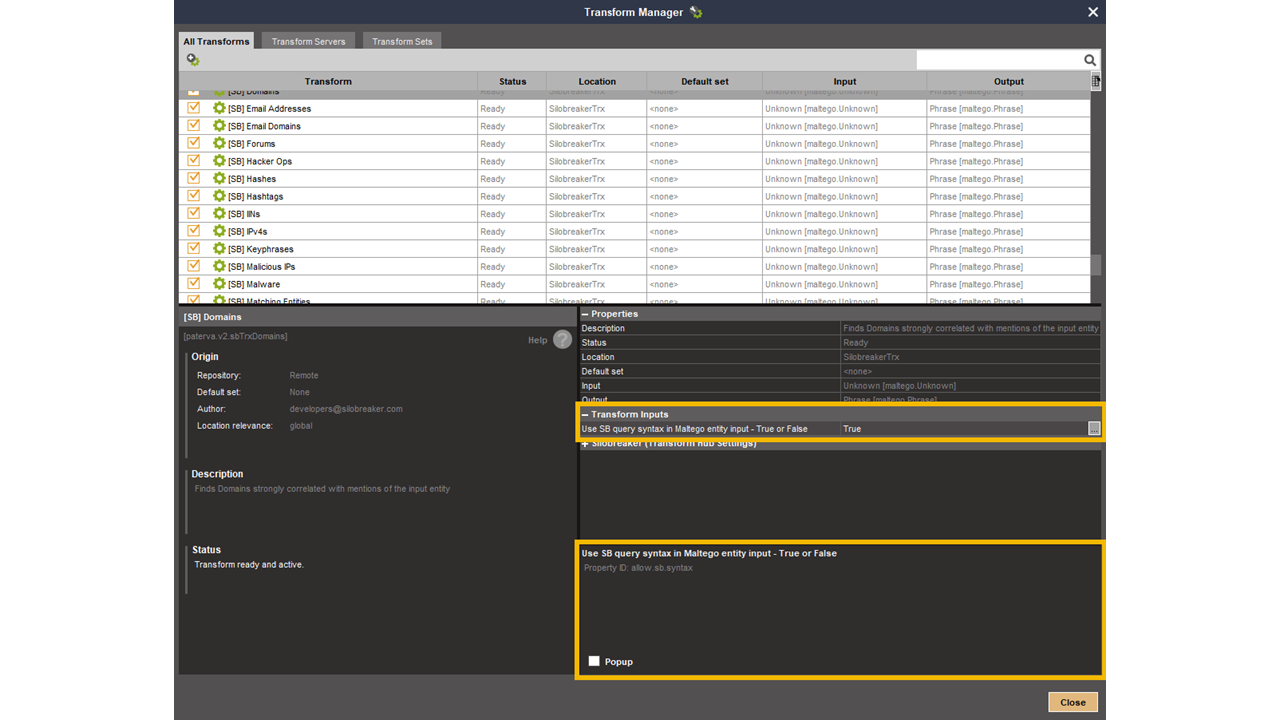This screenshot has width=1280, height=720.
Task: Uncheck the [SB] Hashes transform
Action: [x=194, y=178]
